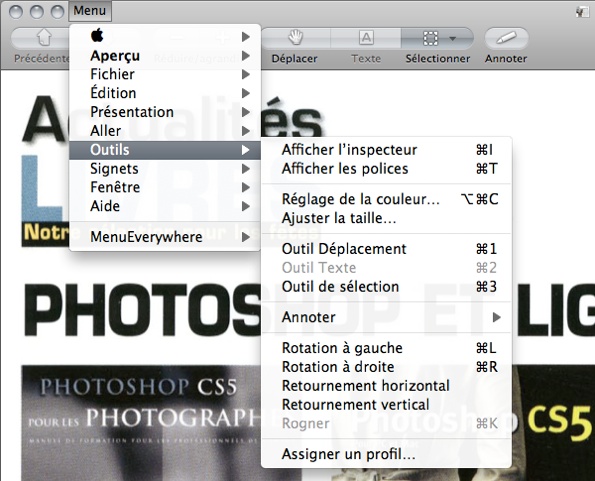
Task: Choose Rotation à gauche
Action: pyautogui.click(x=387, y=348)
